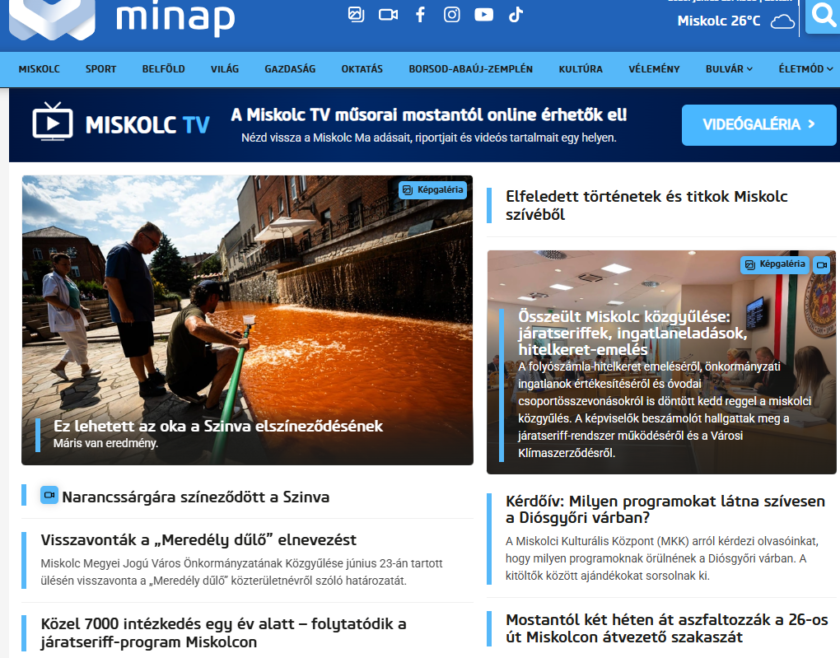Open the MISKOLC menu section
The image size is (840, 658).
click(x=39, y=69)
